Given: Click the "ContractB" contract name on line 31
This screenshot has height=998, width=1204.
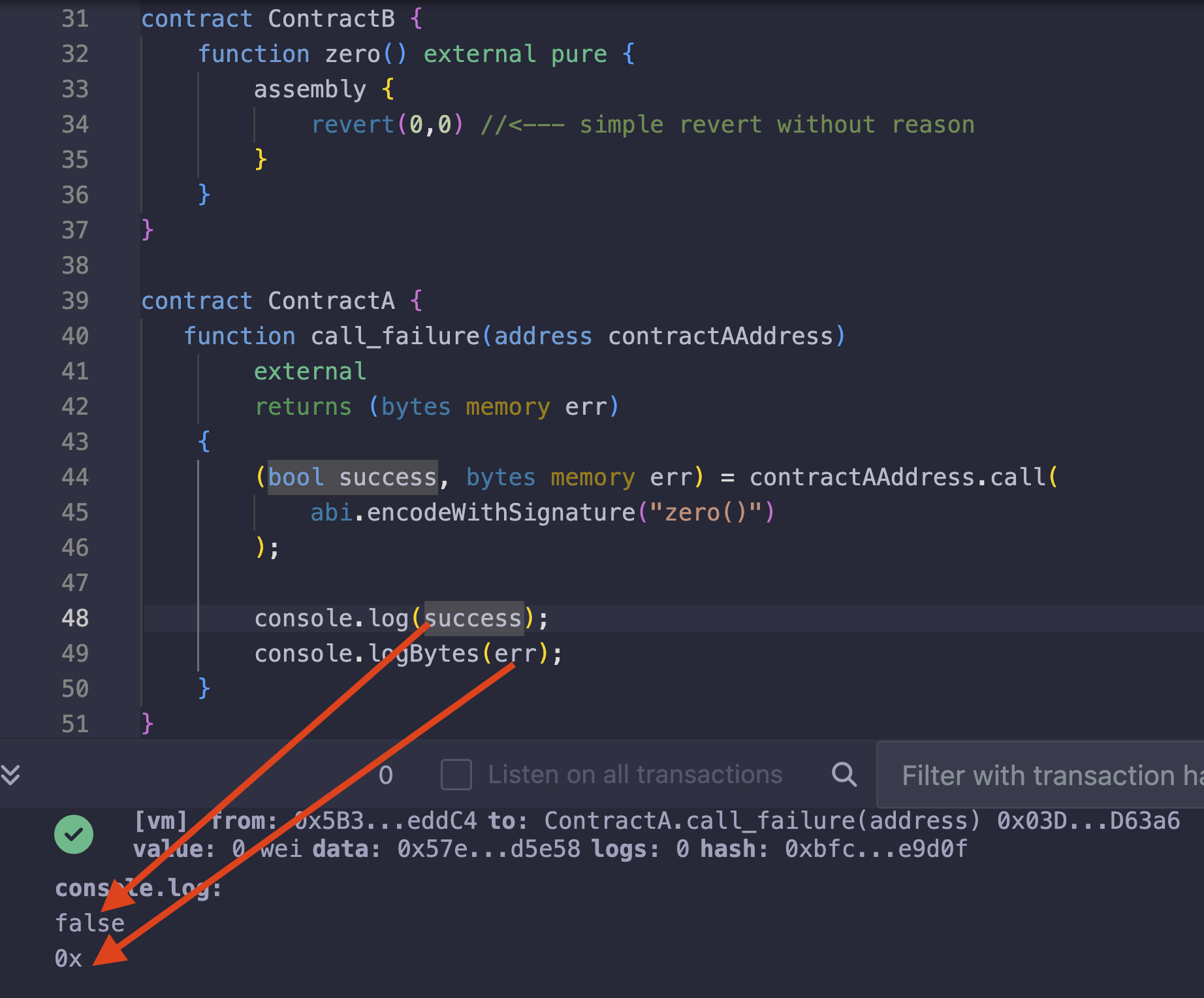Looking at the screenshot, I should tap(331, 18).
